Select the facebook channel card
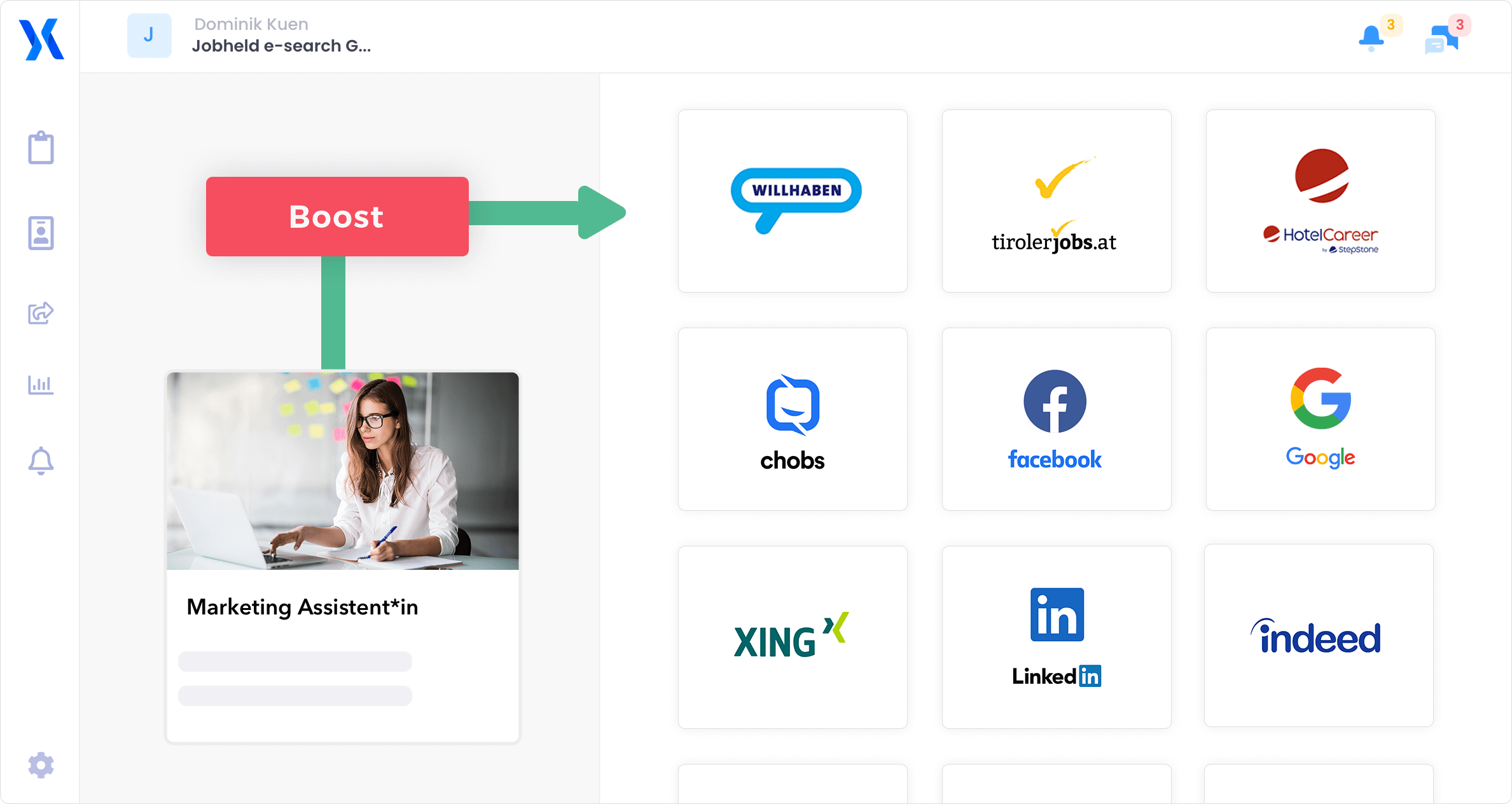The width and height of the screenshot is (1512, 804). (x=1056, y=419)
